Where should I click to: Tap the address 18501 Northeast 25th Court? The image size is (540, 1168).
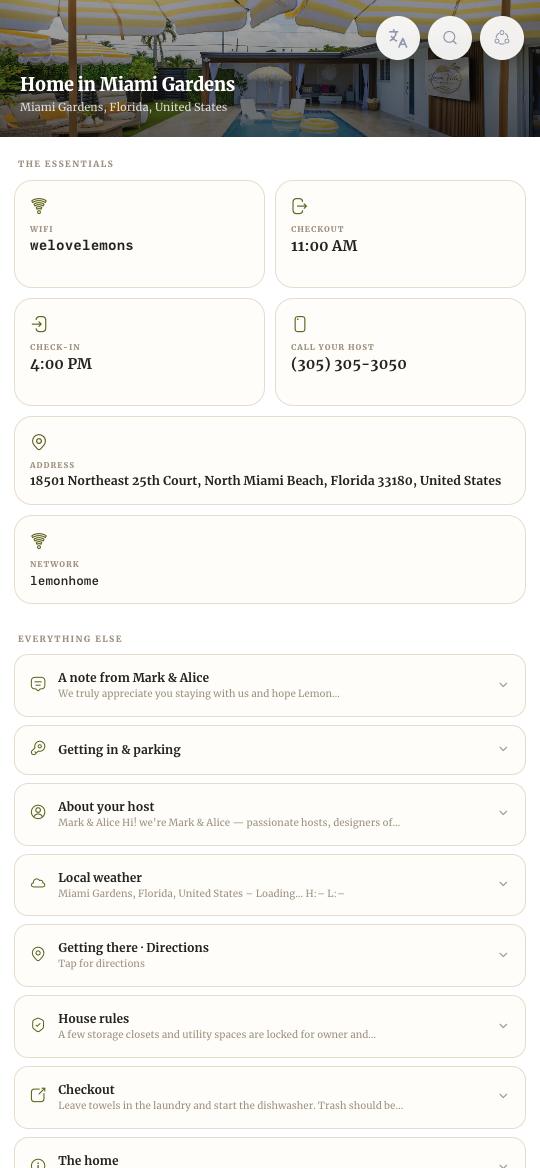tap(265, 480)
